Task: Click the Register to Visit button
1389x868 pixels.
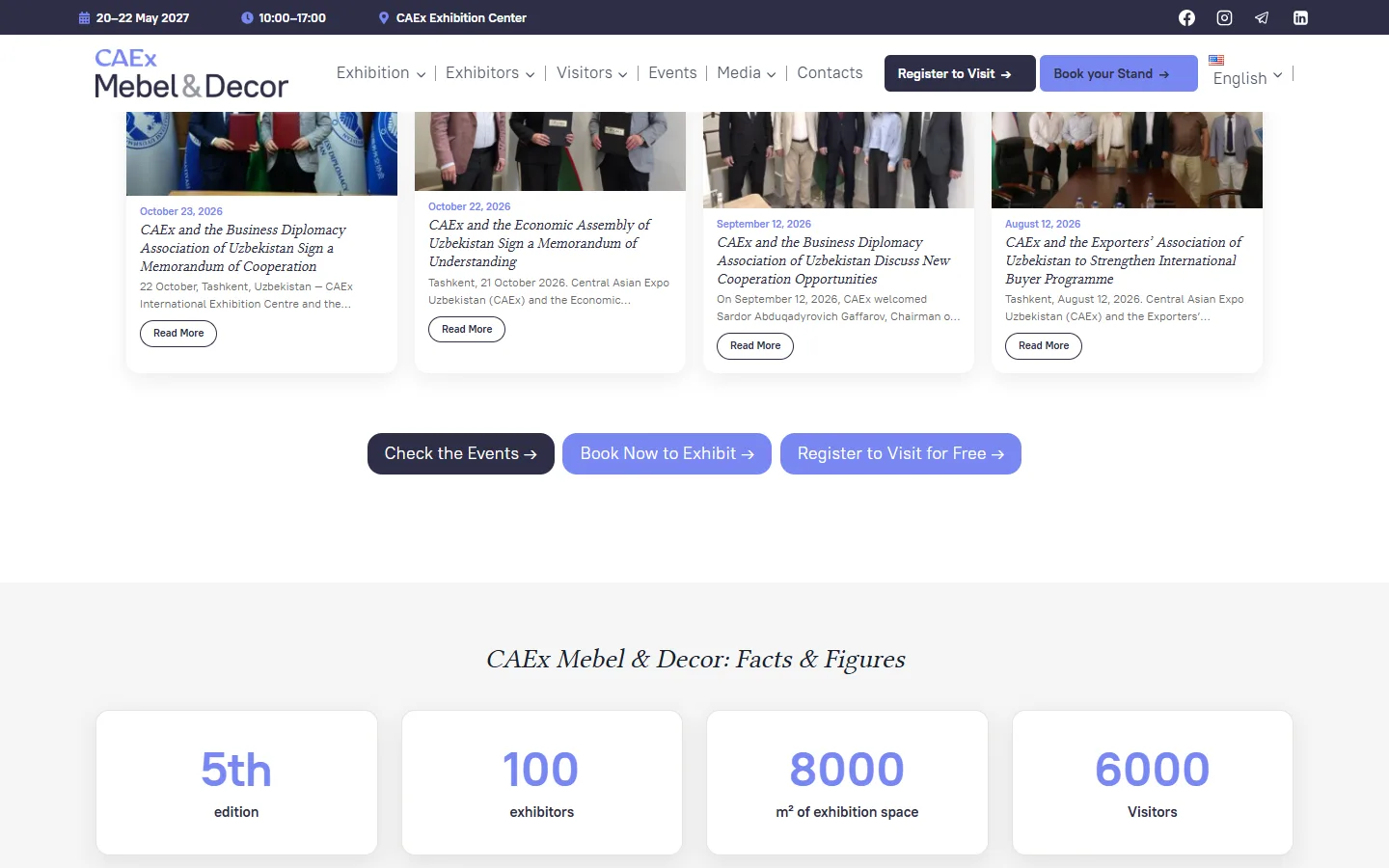Action: click(x=960, y=73)
